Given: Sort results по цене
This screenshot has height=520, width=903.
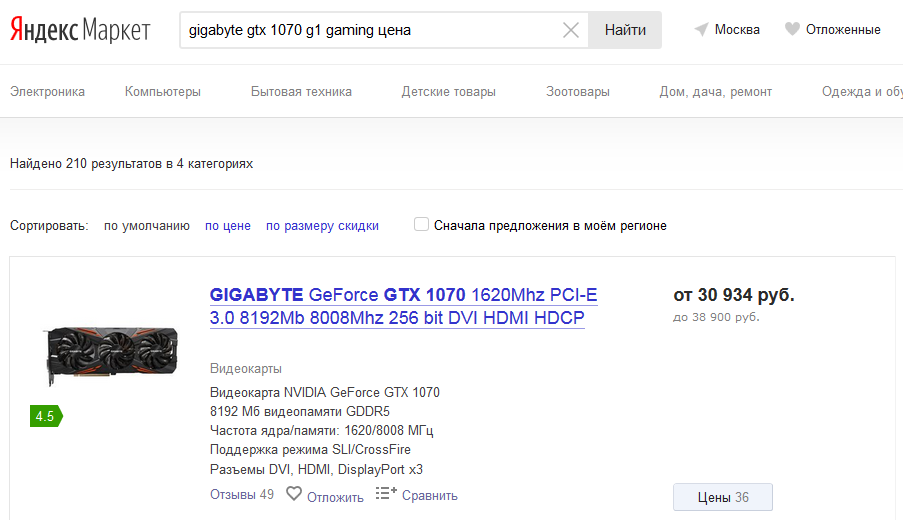Looking at the screenshot, I should point(228,226).
